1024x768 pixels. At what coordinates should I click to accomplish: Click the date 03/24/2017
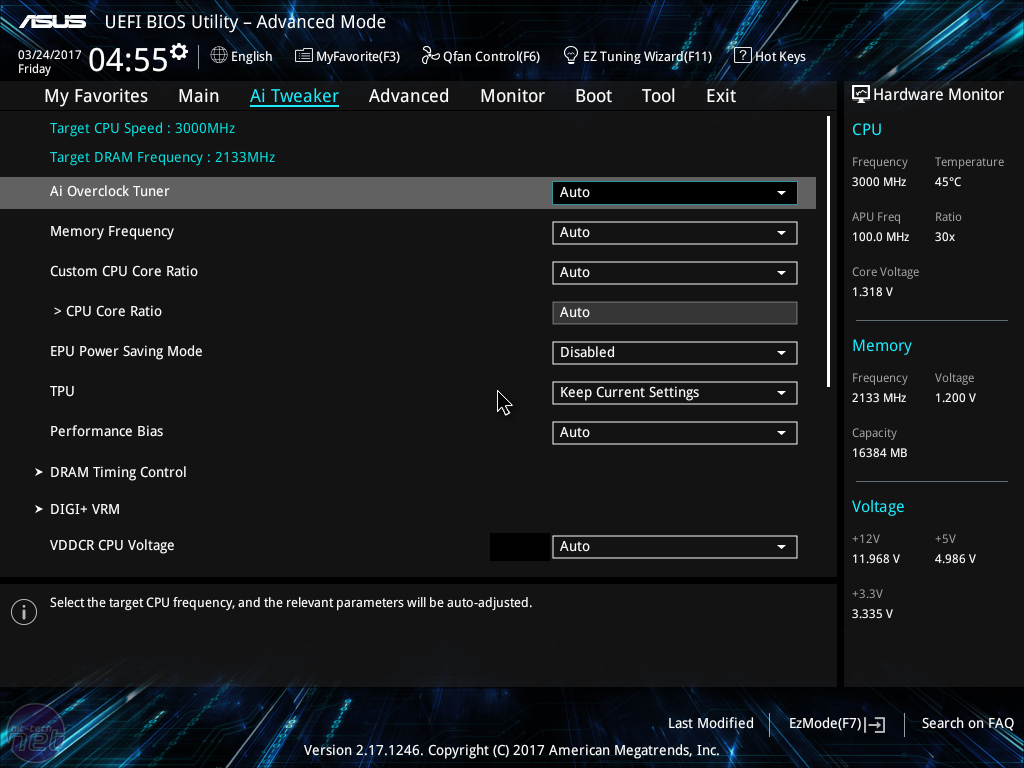50,55
